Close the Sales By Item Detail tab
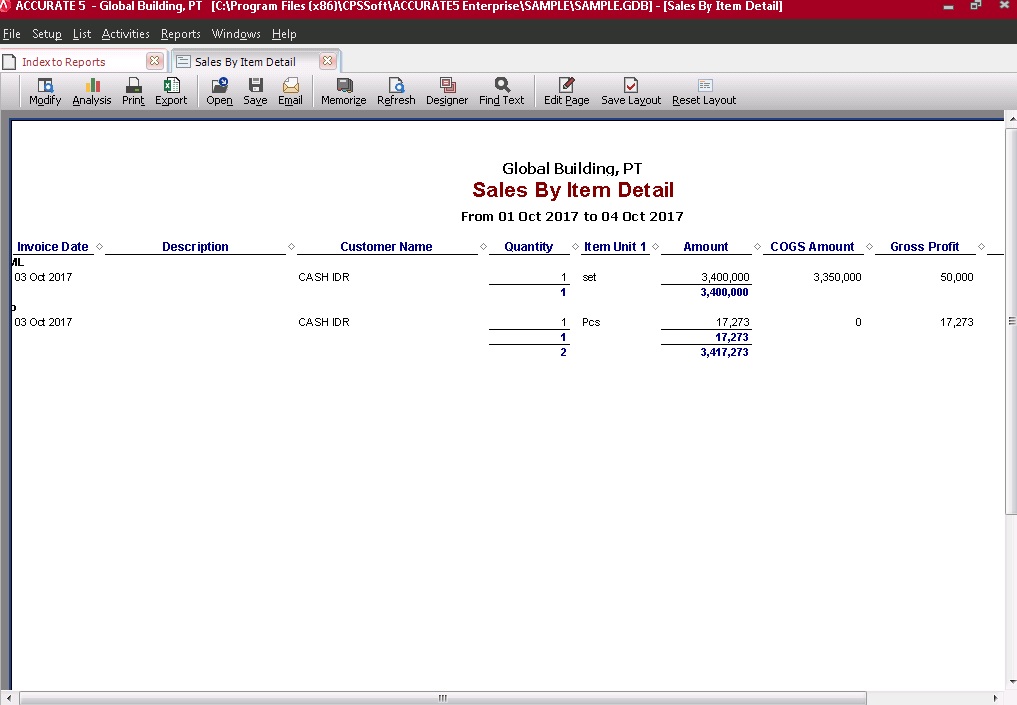 click(x=327, y=61)
